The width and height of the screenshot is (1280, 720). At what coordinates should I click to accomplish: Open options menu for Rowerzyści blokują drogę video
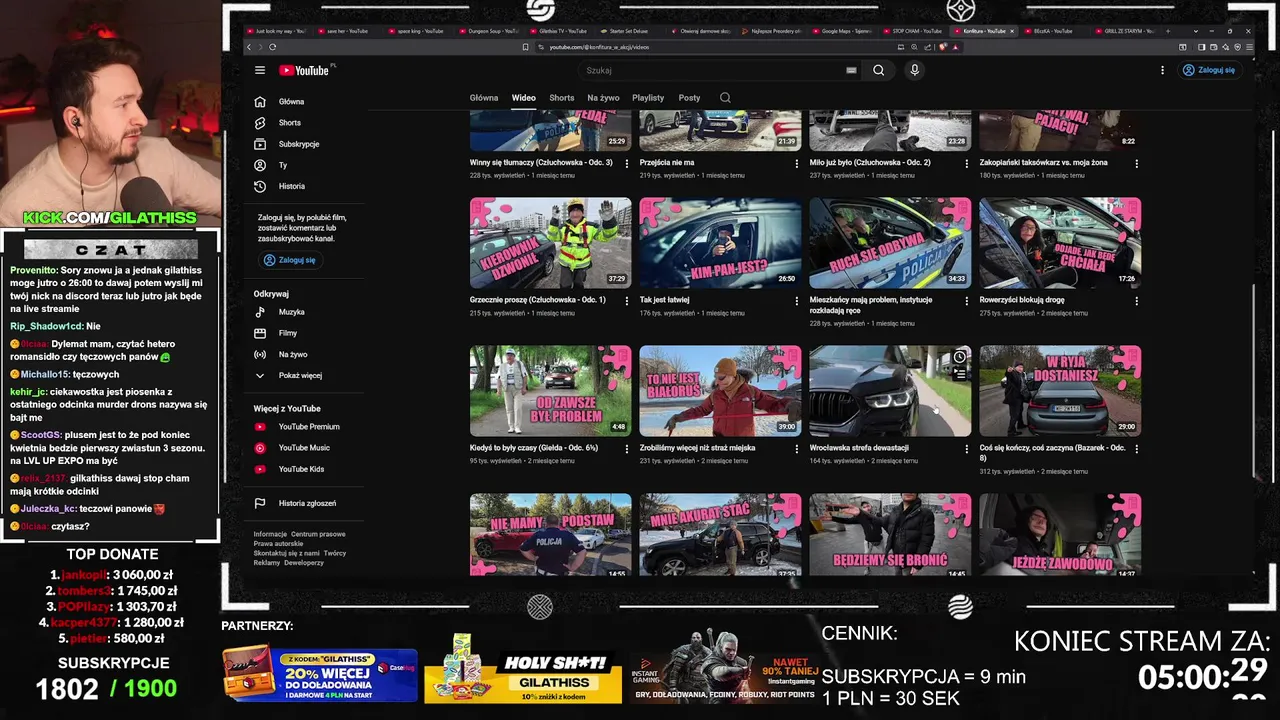(1136, 301)
